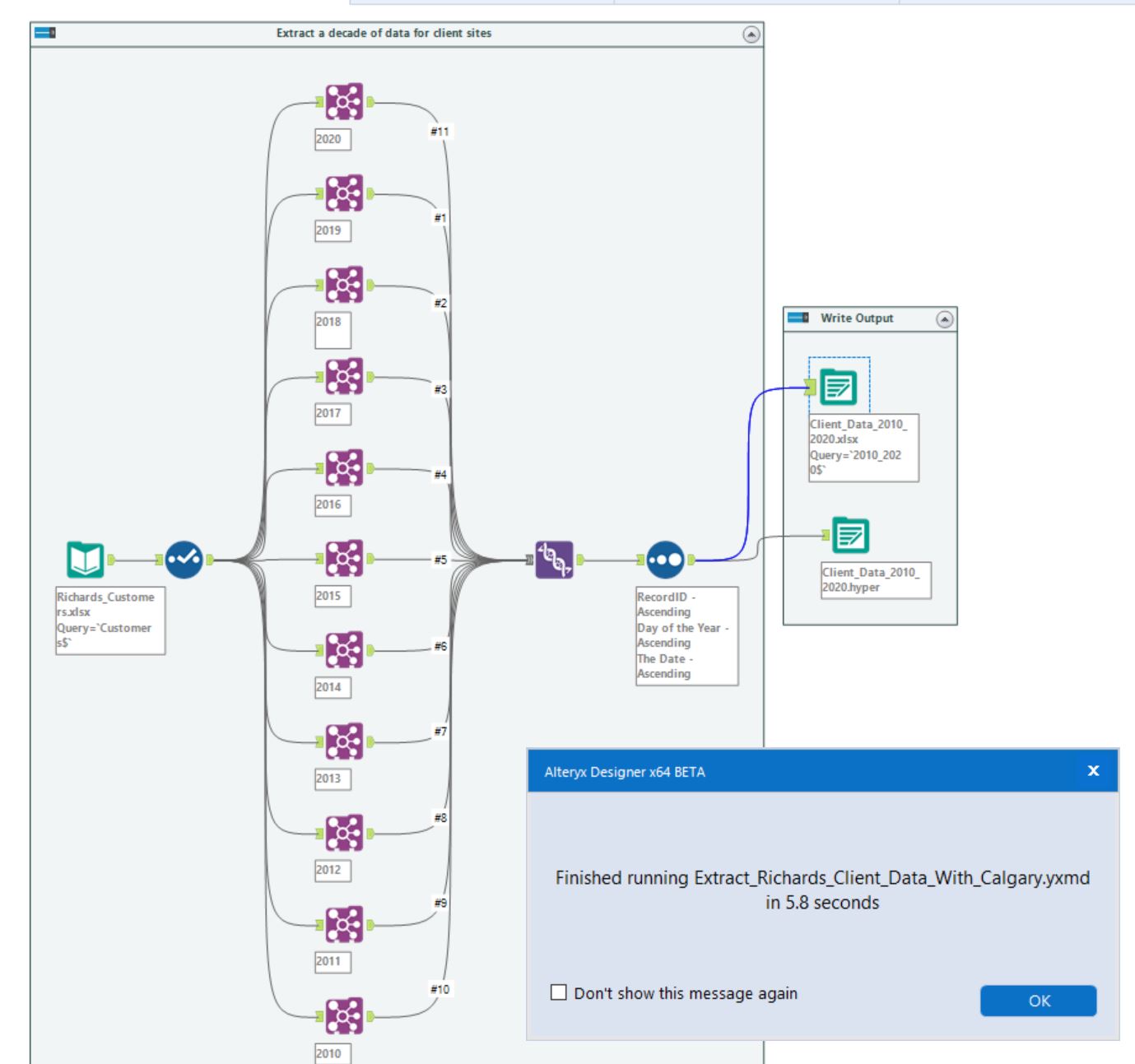Select the purple Union tool
This screenshot has width=1135, height=1064.
pos(554,560)
